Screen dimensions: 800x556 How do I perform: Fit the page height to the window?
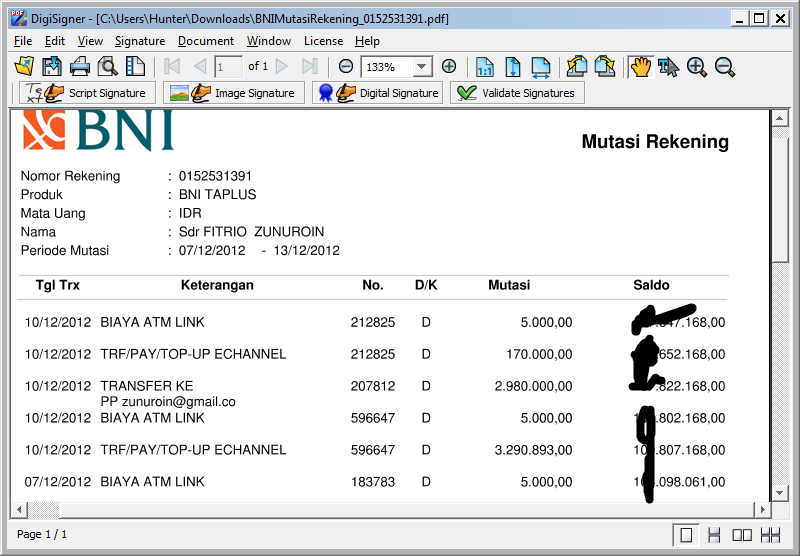pyautogui.click(x=512, y=67)
